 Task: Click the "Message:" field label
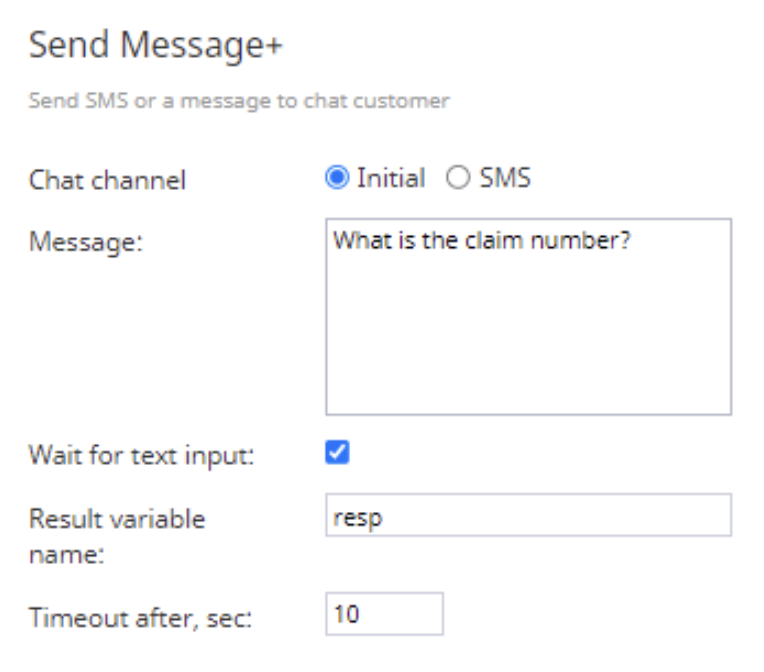tap(86, 242)
